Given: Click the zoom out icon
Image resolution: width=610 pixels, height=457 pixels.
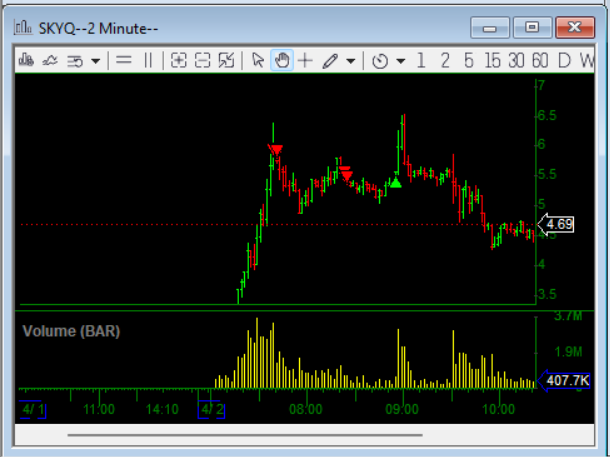Looking at the screenshot, I should (202, 61).
